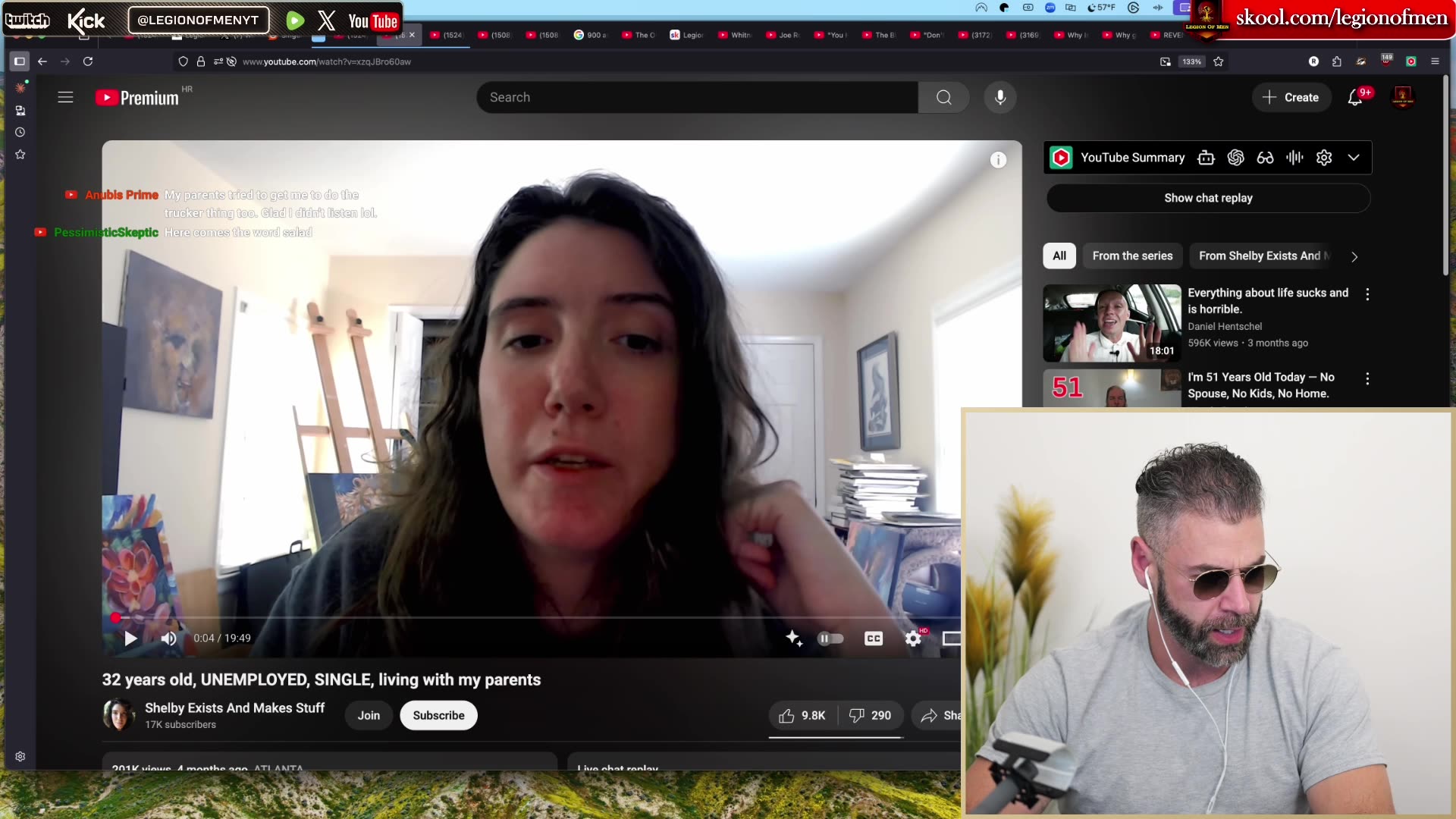Screen dimensions: 1456x819
Task: Open YouTube Summary settings gear
Action: tap(1324, 158)
